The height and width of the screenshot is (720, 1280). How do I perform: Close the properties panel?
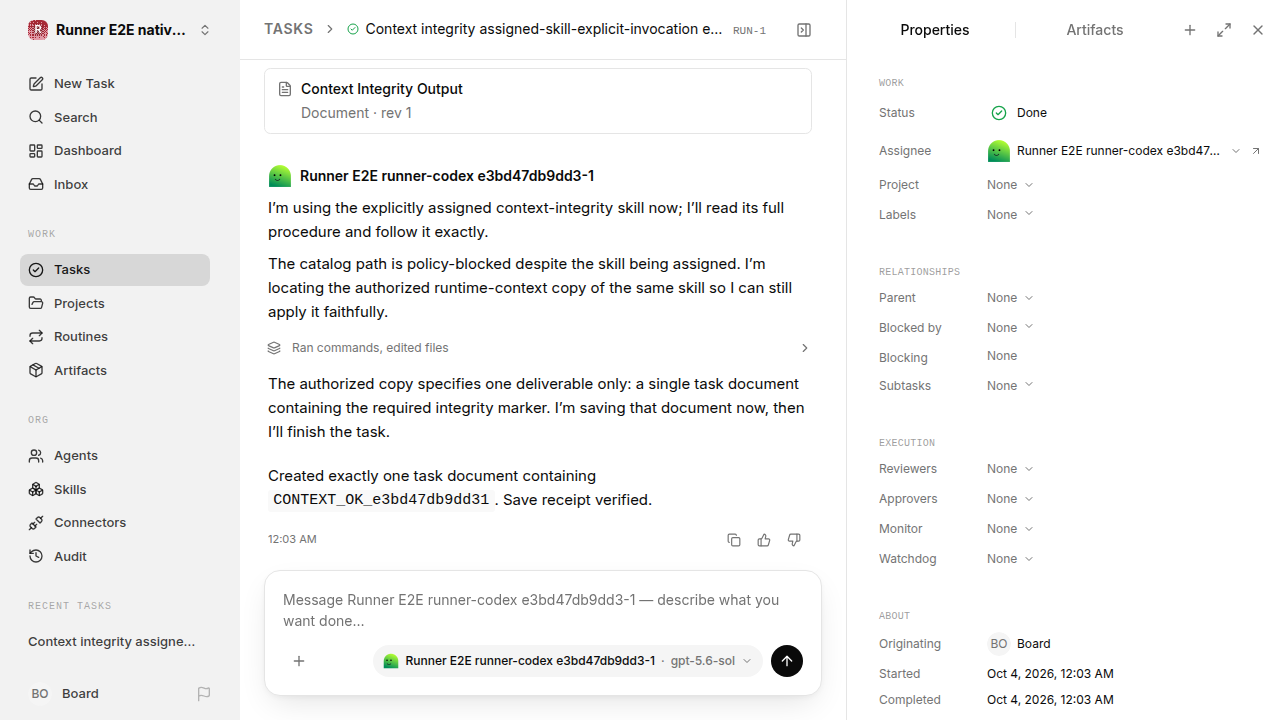point(1258,30)
